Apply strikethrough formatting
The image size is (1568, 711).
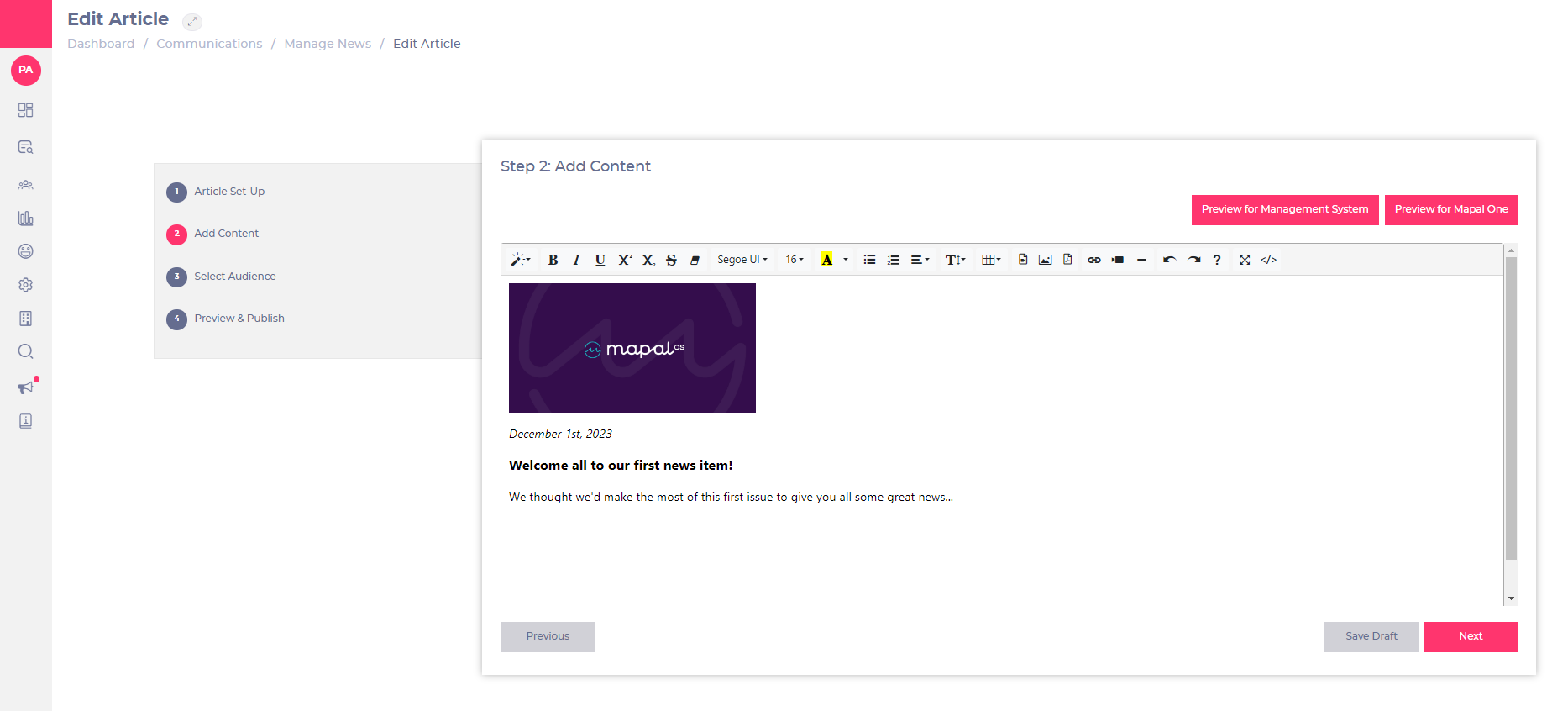(x=671, y=260)
